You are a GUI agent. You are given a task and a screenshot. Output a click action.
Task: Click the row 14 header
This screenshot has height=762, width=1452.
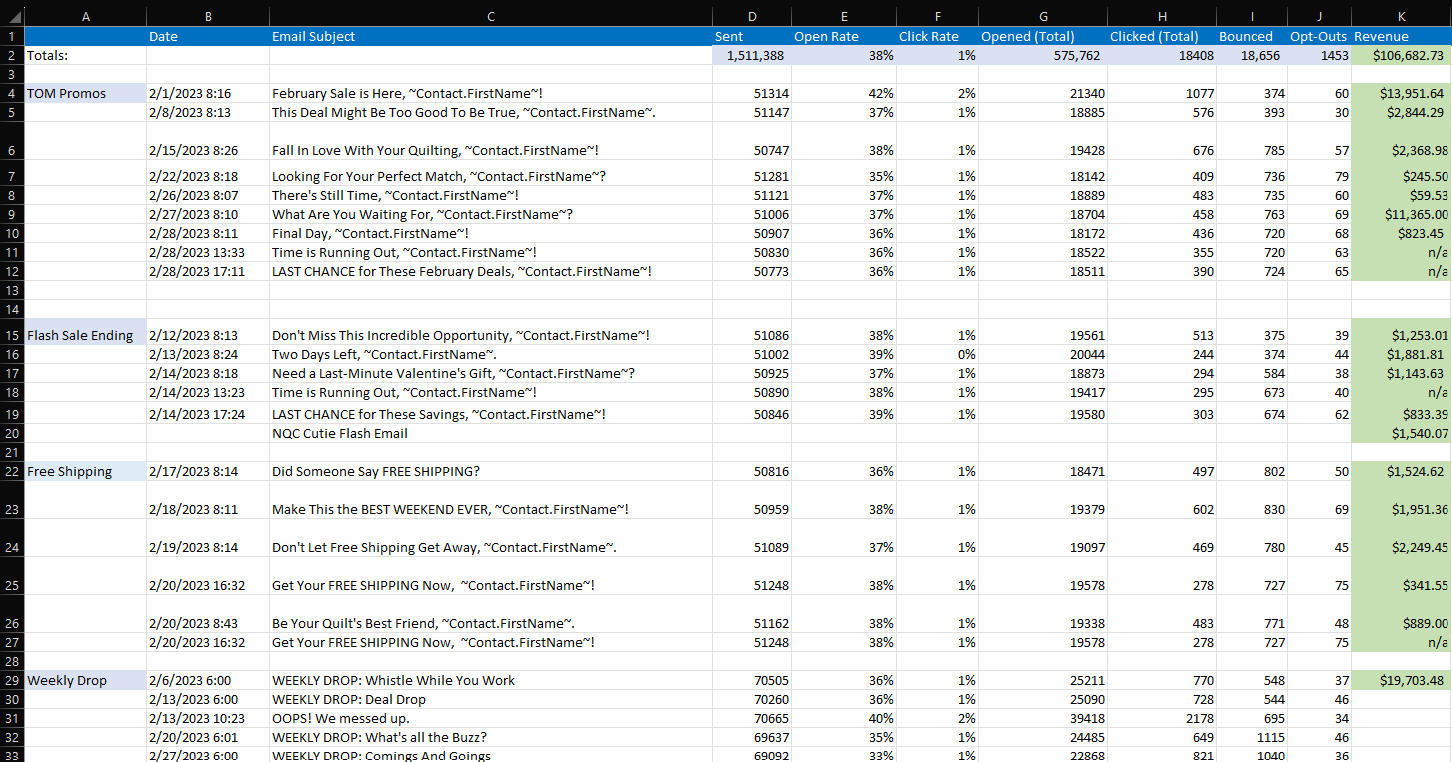tap(11, 309)
